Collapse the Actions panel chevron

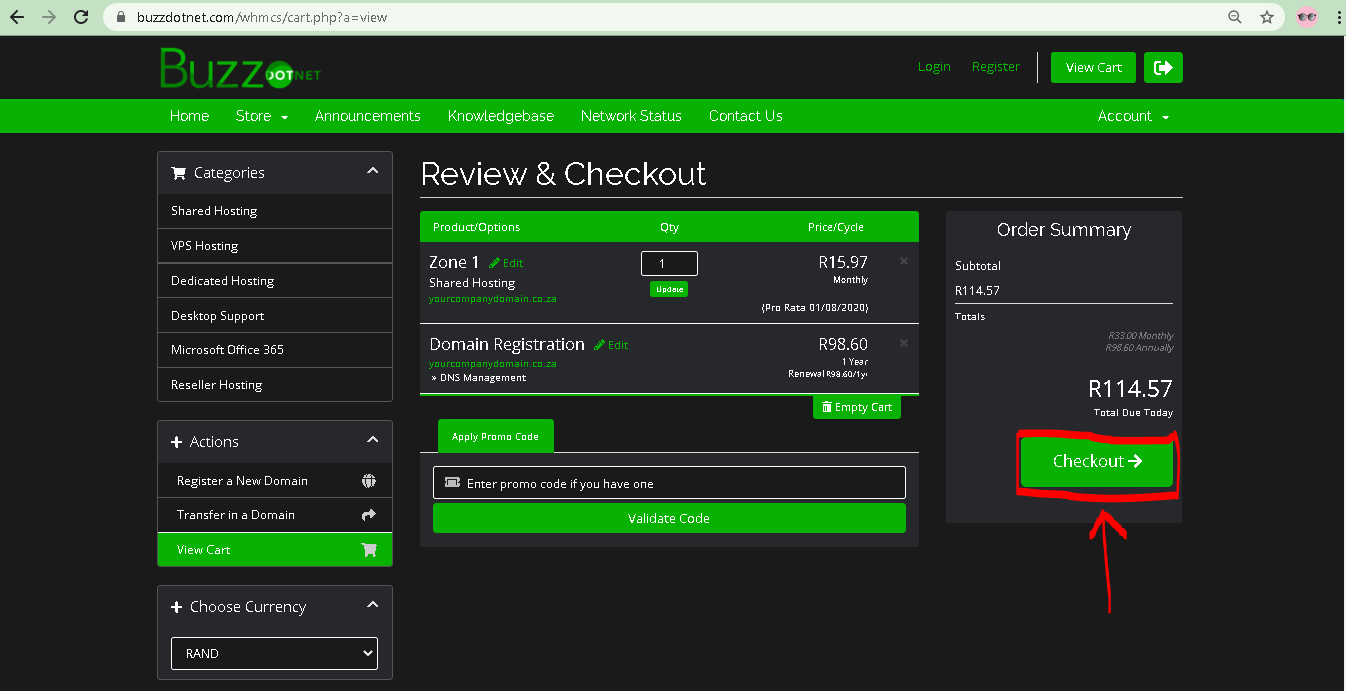click(x=372, y=441)
